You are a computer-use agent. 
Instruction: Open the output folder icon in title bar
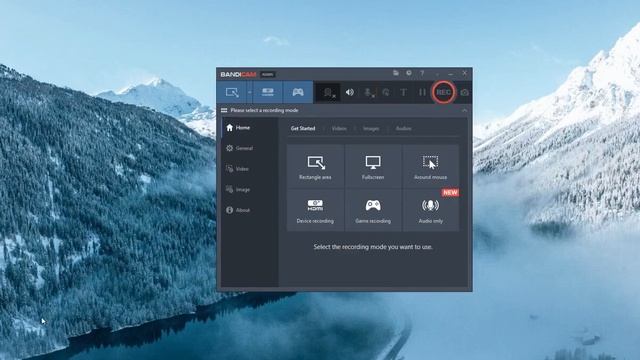pyautogui.click(x=396, y=73)
